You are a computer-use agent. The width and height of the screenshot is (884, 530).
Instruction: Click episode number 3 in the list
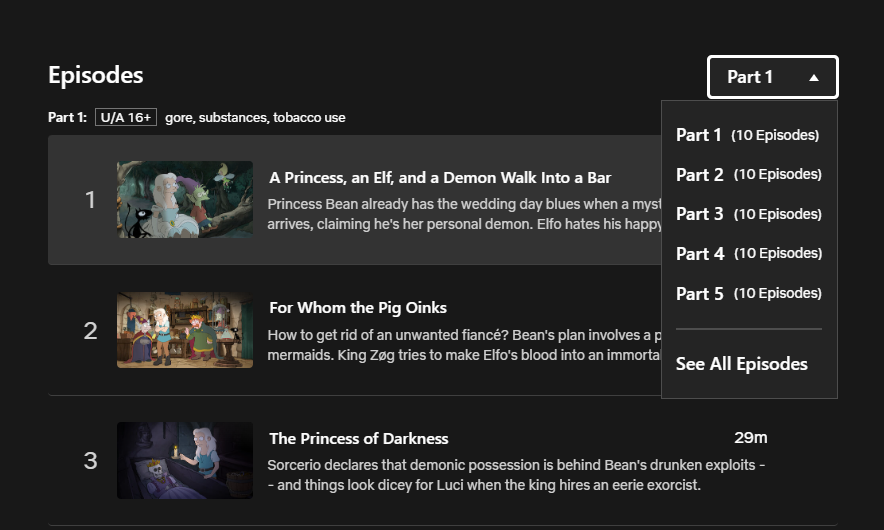pyautogui.click(x=90, y=461)
